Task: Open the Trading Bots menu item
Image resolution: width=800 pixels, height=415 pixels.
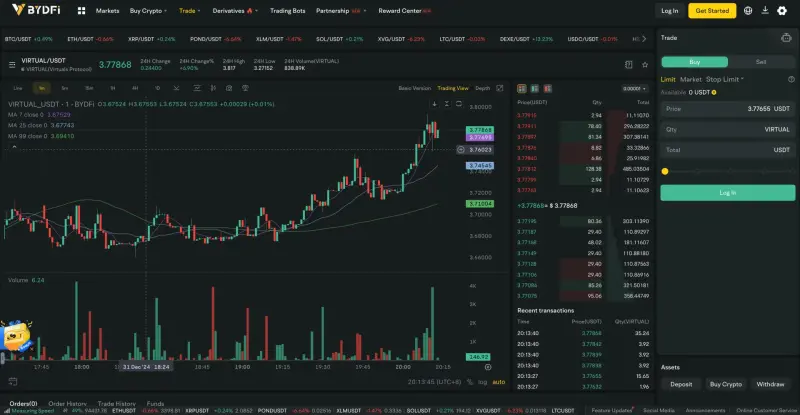Action: coord(288,10)
